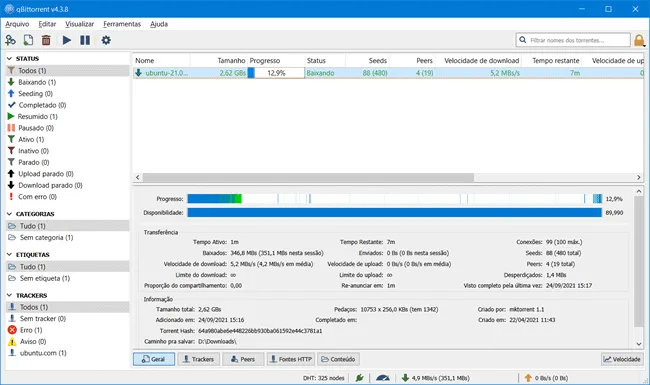Click the DHT: 325 nodes status text

[323, 378]
